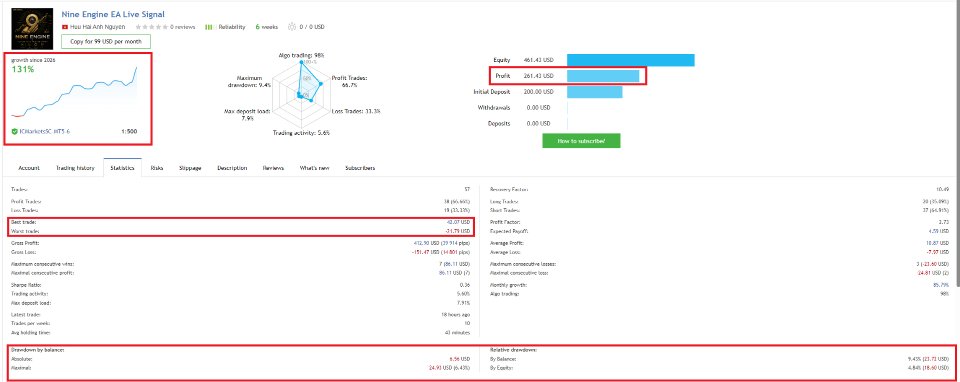Click the Vietnam flag icon beside author
Image resolution: width=960 pixels, height=382 pixels.
64,27
